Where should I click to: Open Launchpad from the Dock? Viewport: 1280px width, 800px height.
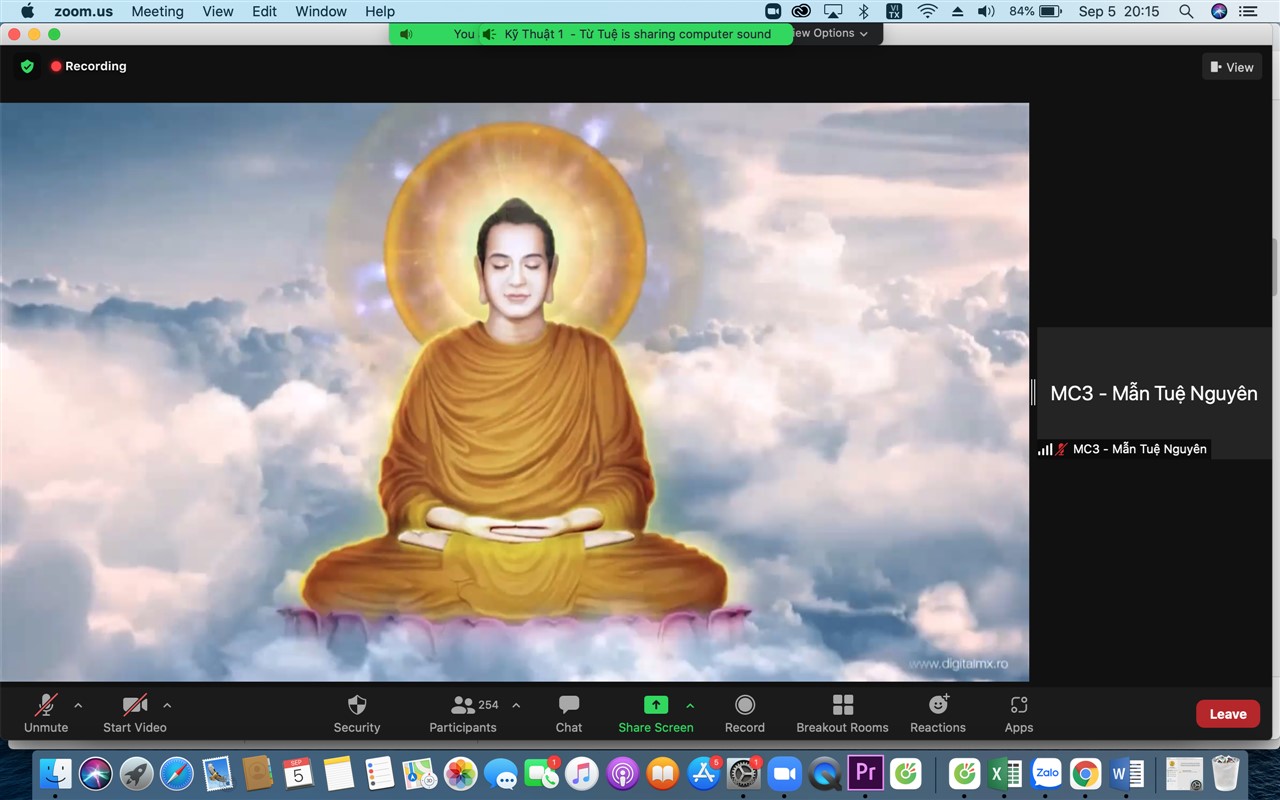click(137, 773)
